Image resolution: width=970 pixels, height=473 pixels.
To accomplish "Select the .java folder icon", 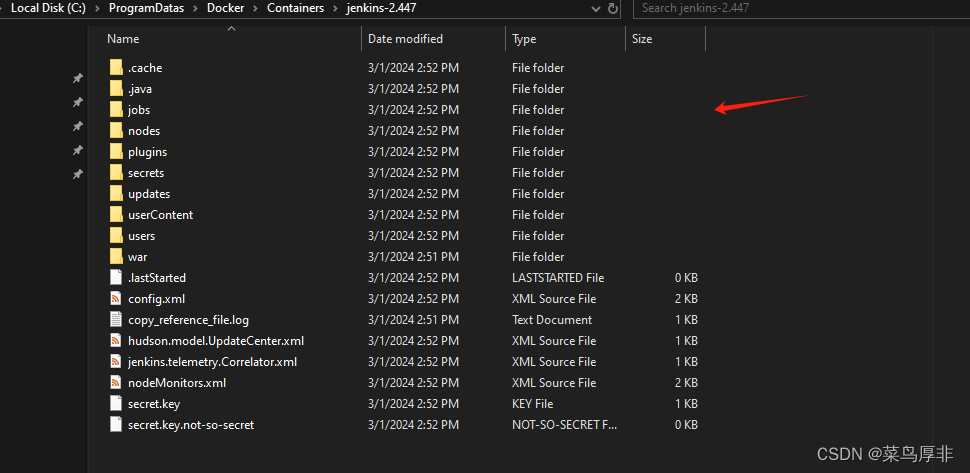I will coord(116,88).
